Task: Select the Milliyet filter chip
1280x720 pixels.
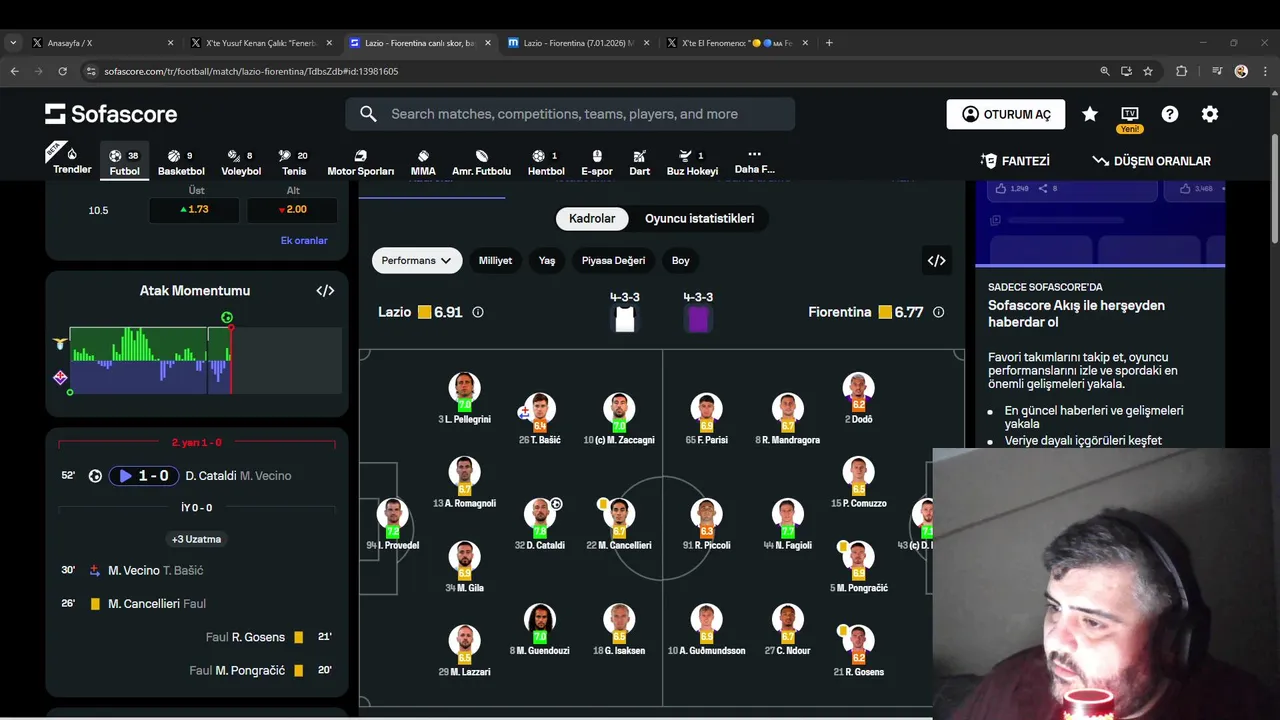Action: (495, 260)
